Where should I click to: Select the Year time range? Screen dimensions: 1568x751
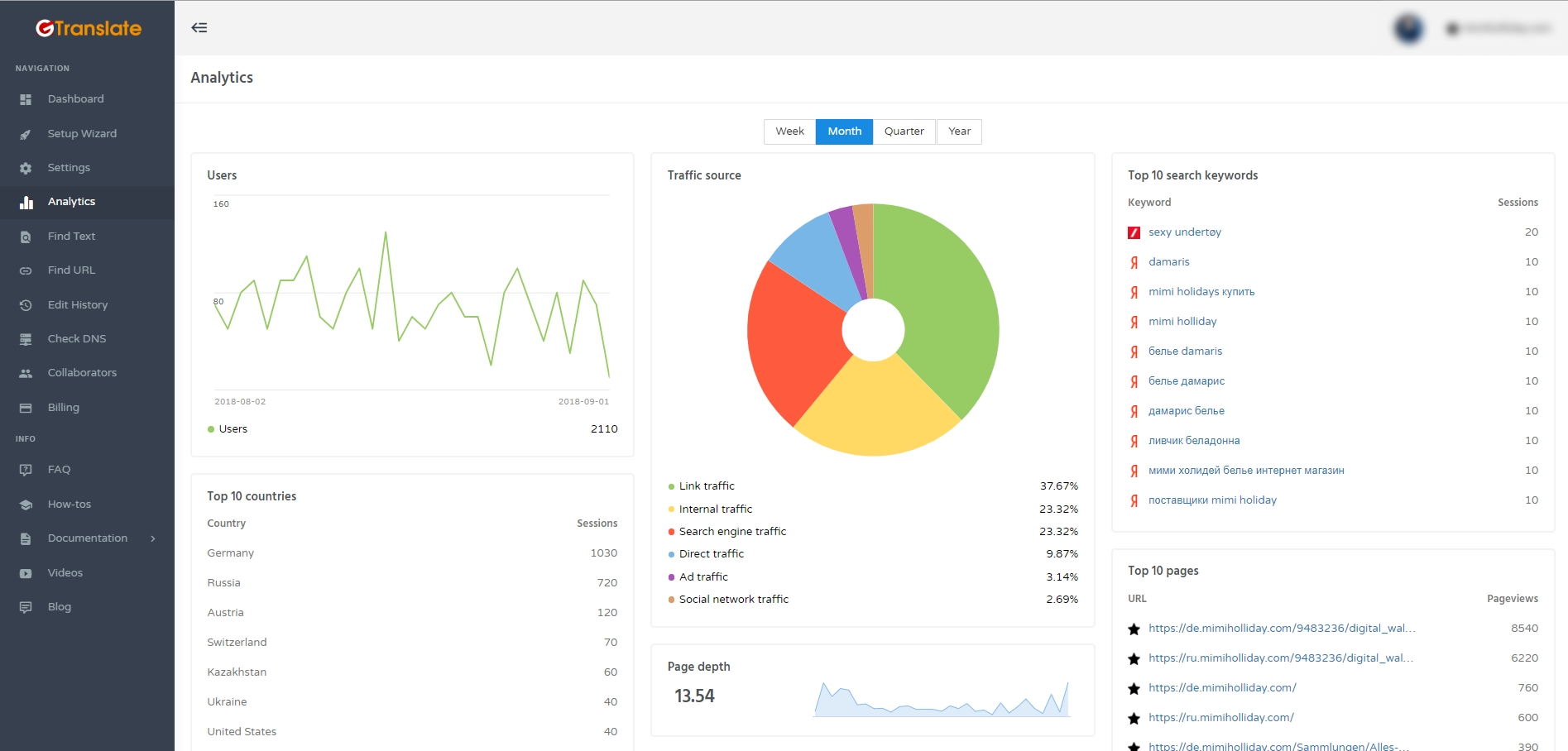pos(958,131)
